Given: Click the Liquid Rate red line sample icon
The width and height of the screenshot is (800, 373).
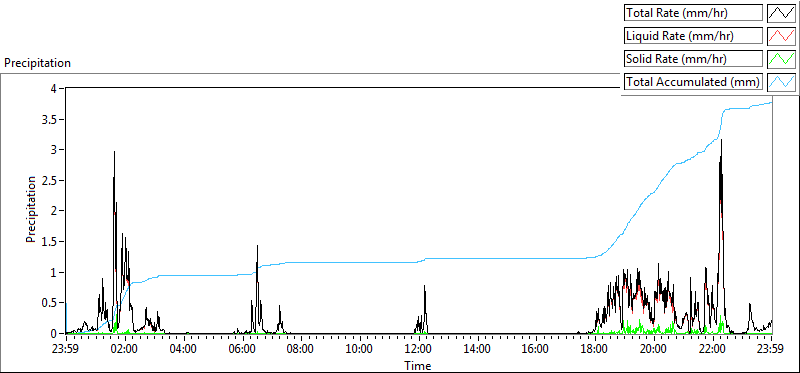Looking at the screenshot, I should (x=781, y=36).
